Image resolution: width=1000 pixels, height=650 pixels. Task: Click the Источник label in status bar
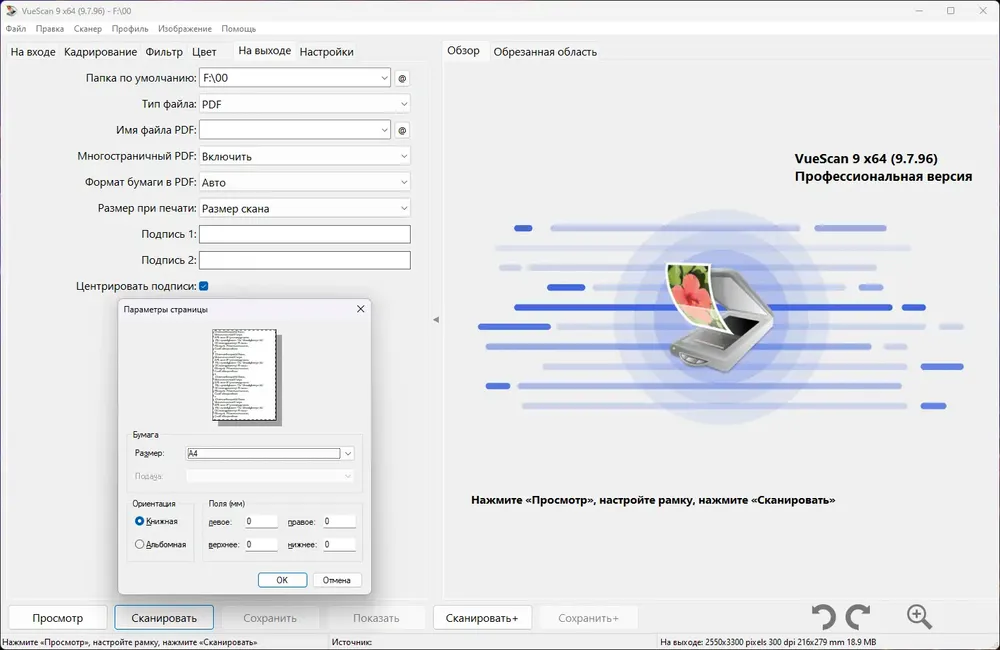coord(352,642)
